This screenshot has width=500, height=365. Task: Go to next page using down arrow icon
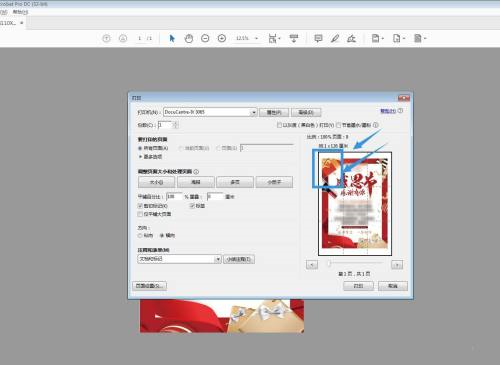[123, 39]
